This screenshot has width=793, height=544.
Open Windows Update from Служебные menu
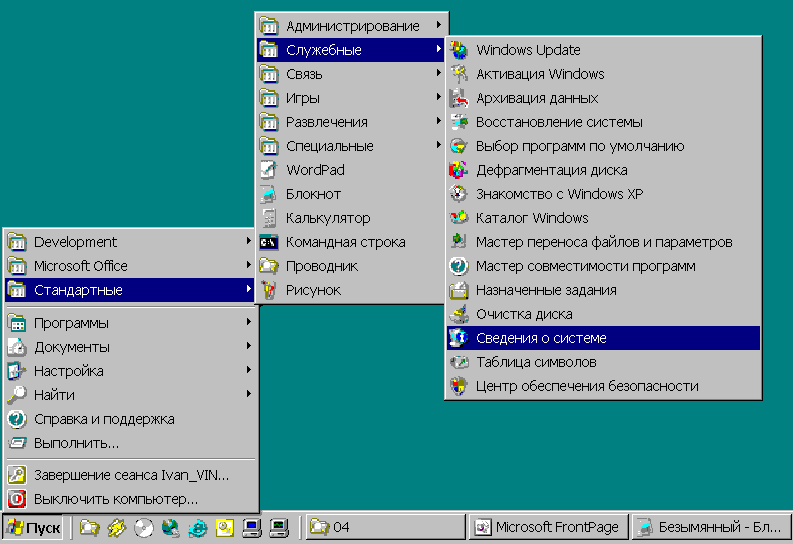coord(603,50)
